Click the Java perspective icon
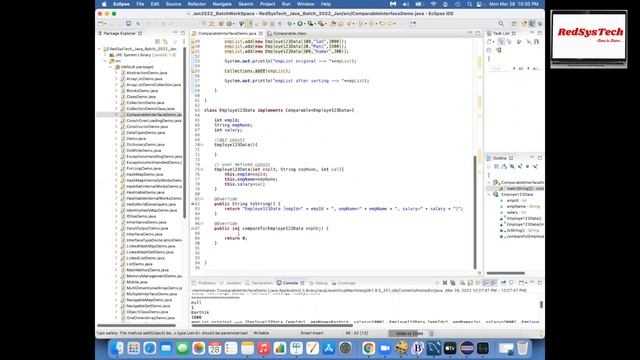The image size is (640, 360). 532,24
